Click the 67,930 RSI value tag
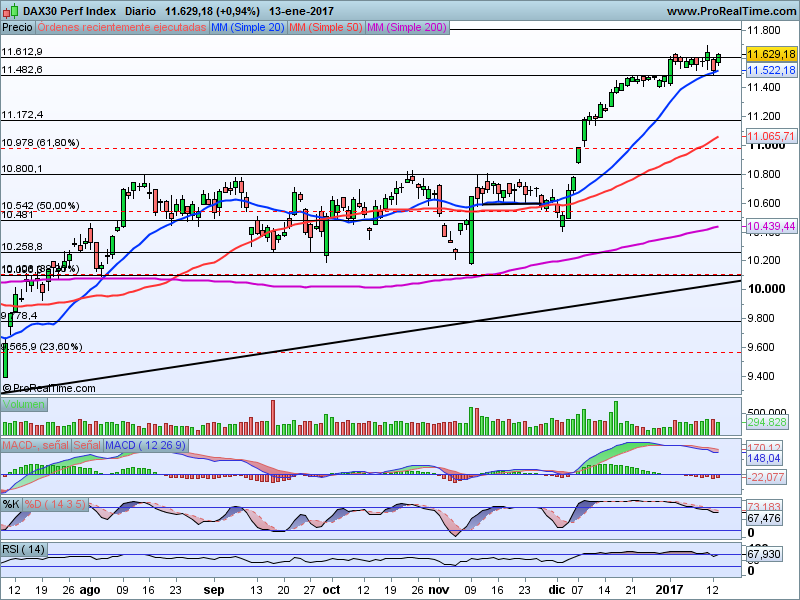 pyautogui.click(x=764, y=554)
